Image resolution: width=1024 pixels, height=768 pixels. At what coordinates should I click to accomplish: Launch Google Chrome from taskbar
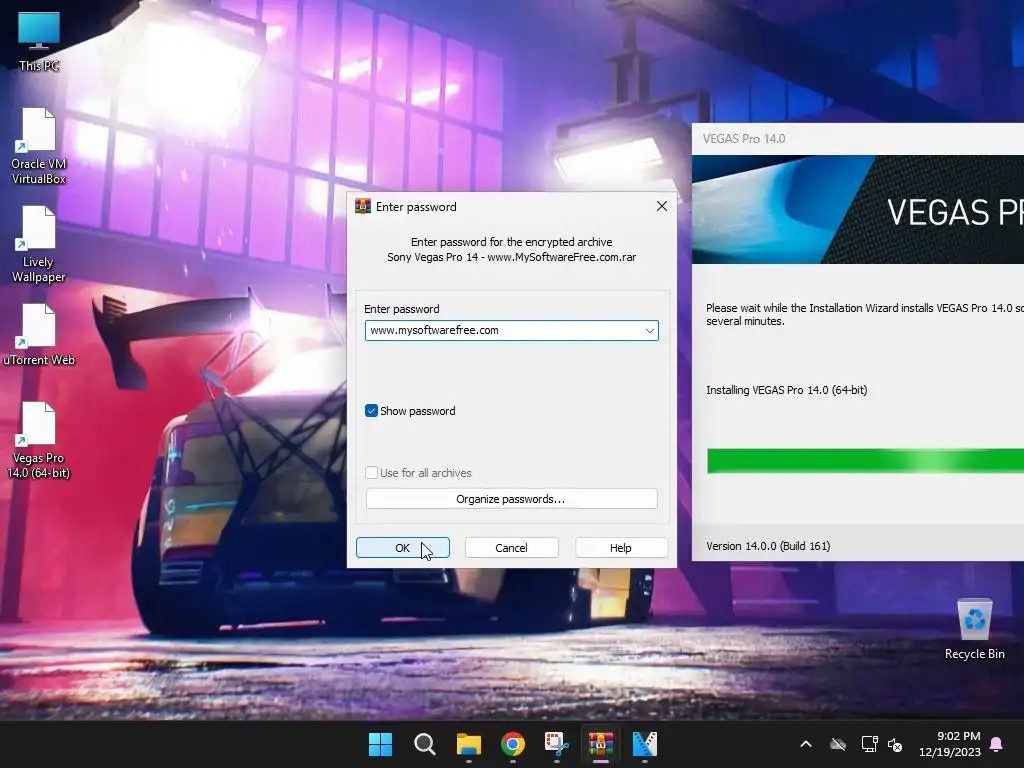point(513,744)
